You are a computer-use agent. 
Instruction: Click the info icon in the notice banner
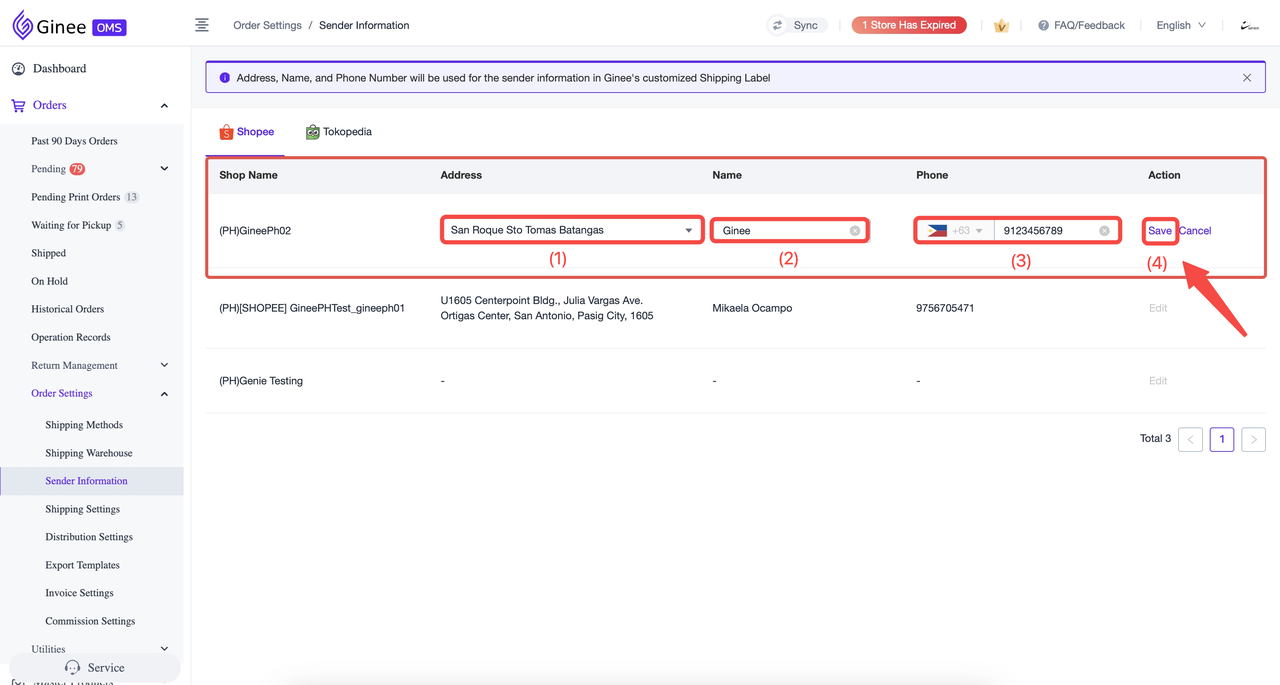point(224,77)
